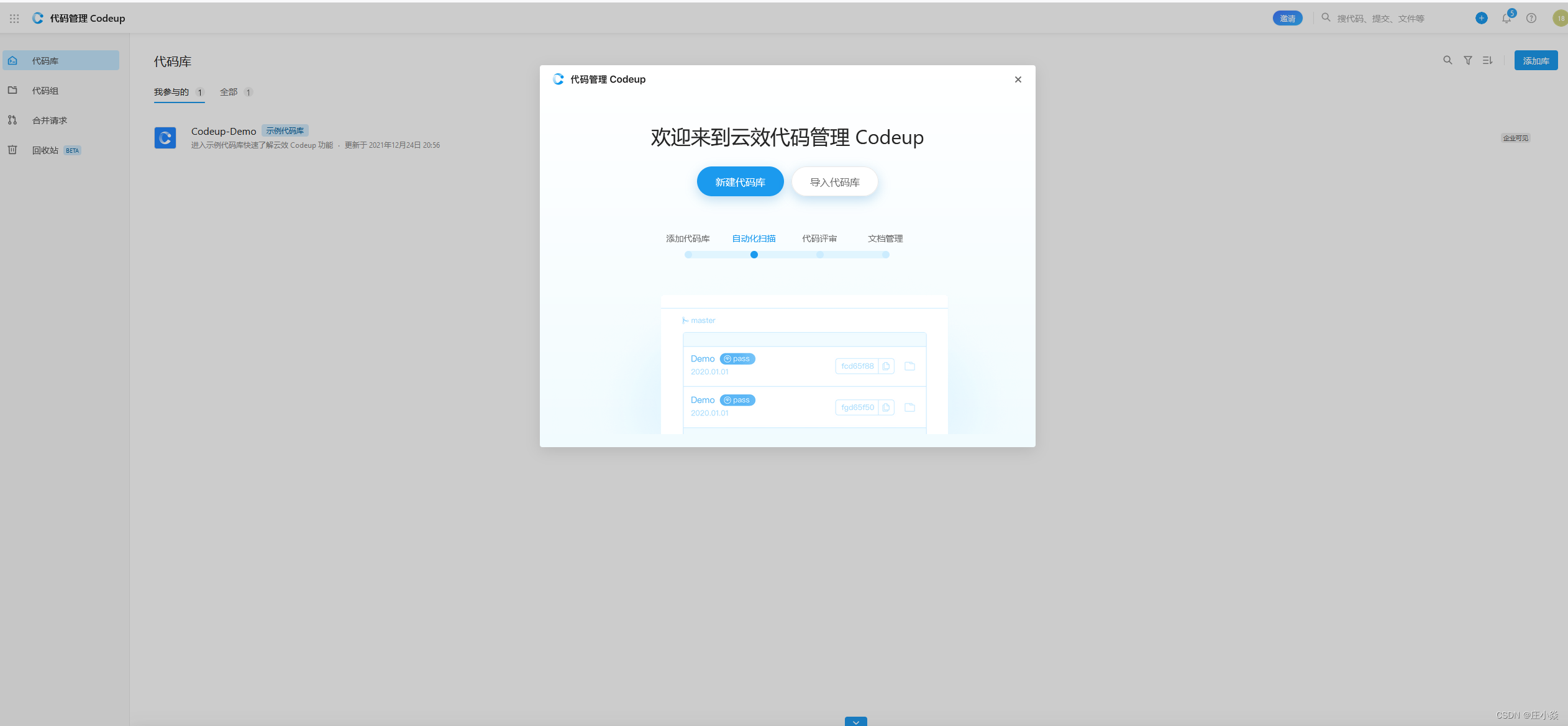This screenshot has width=1568, height=726.
Task: Open 回收站 in the sidebar
Action: point(45,150)
